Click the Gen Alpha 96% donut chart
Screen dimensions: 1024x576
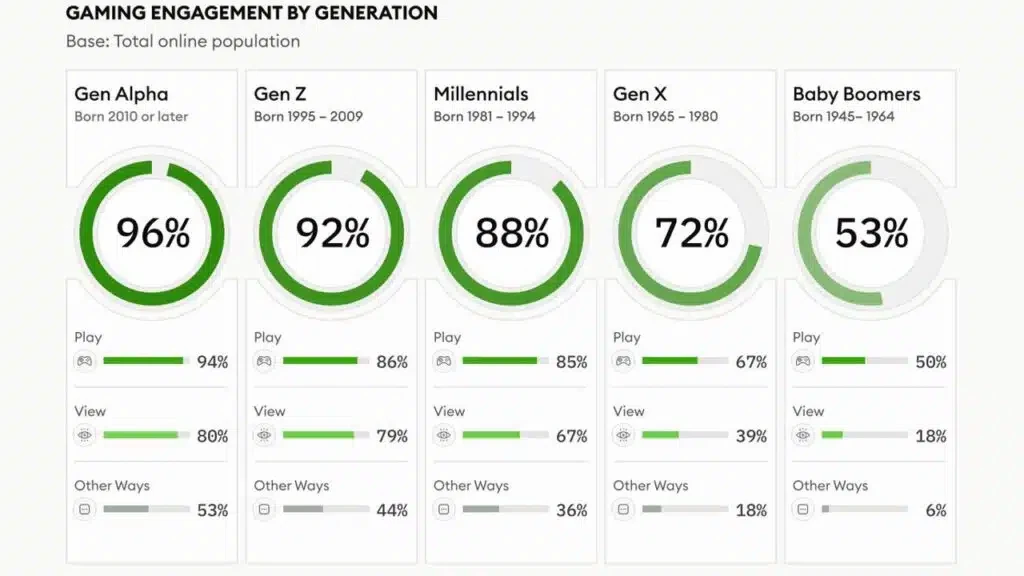tap(152, 233)
